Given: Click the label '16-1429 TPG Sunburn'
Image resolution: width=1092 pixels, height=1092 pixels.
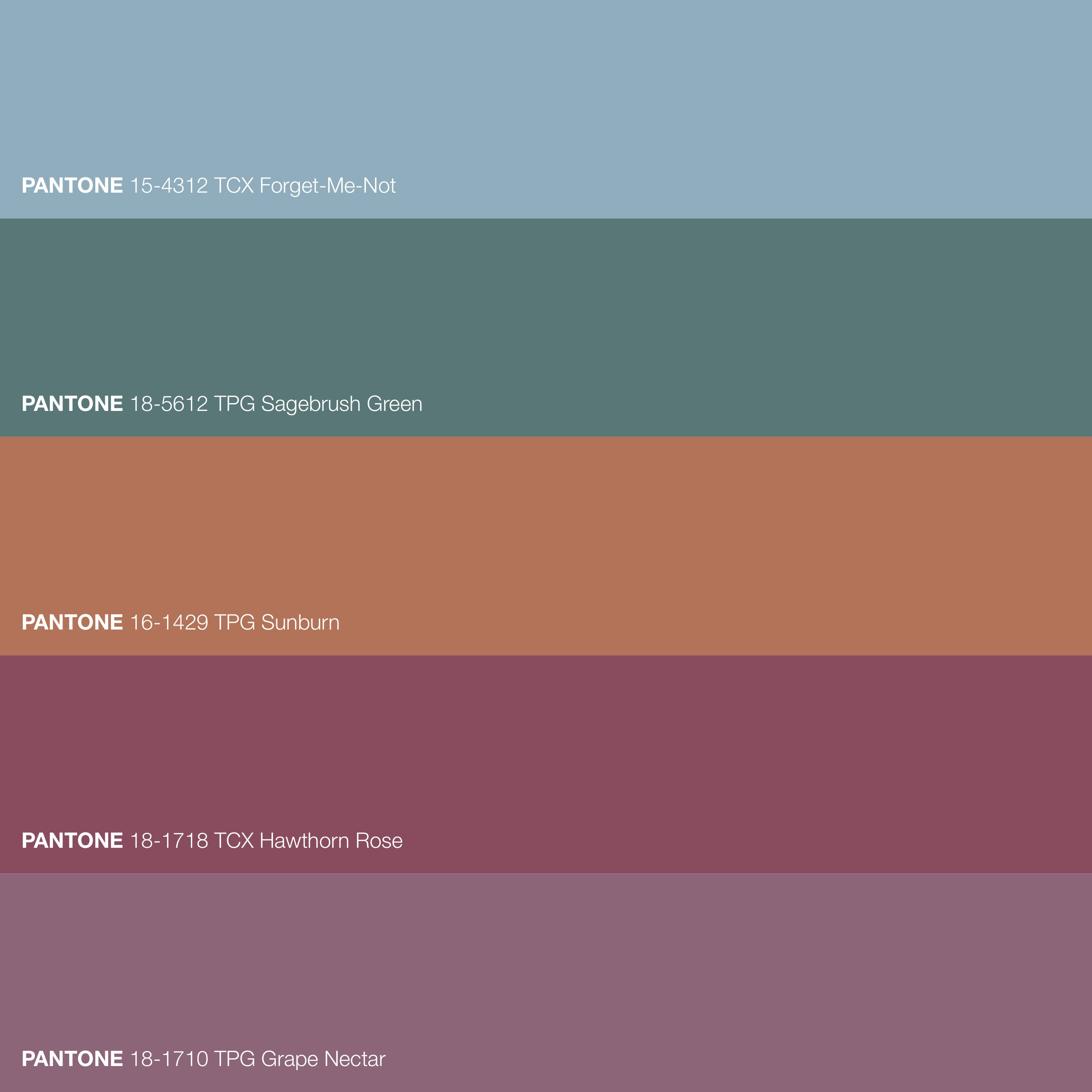Looking at the screenshot, I should pos(235,622).
